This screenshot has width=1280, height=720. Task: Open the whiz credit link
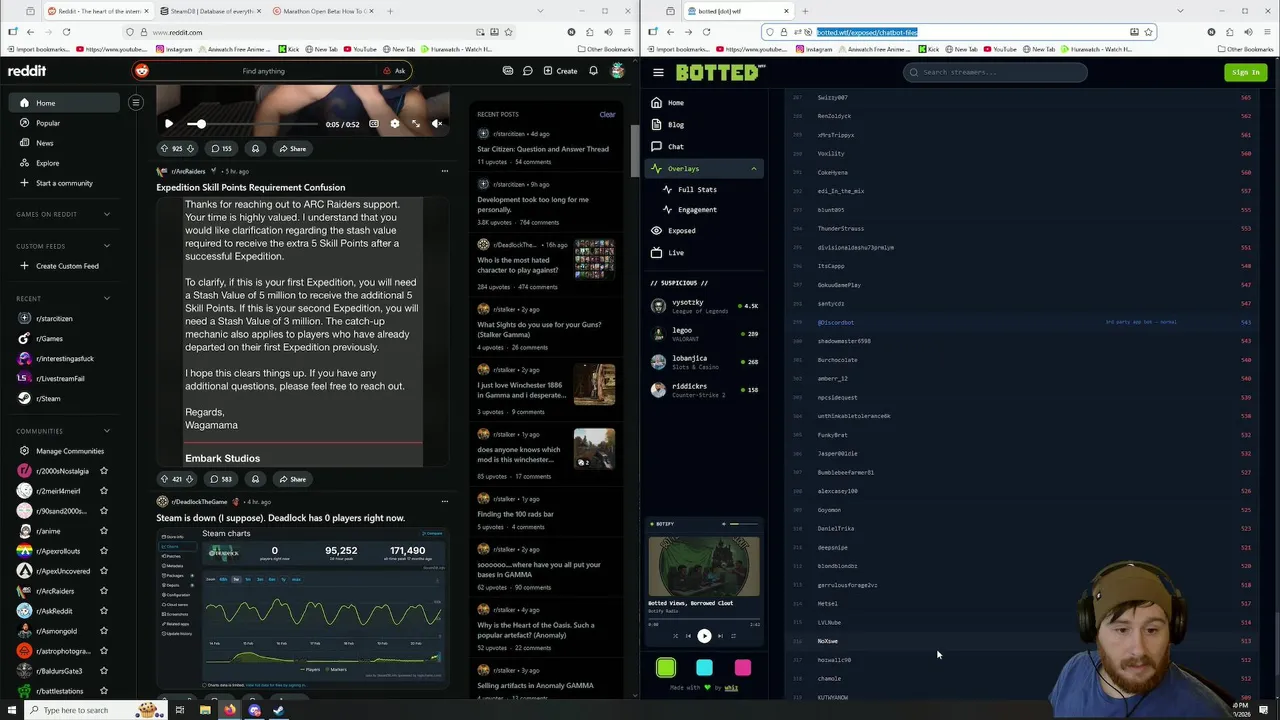tap(731, 688)
